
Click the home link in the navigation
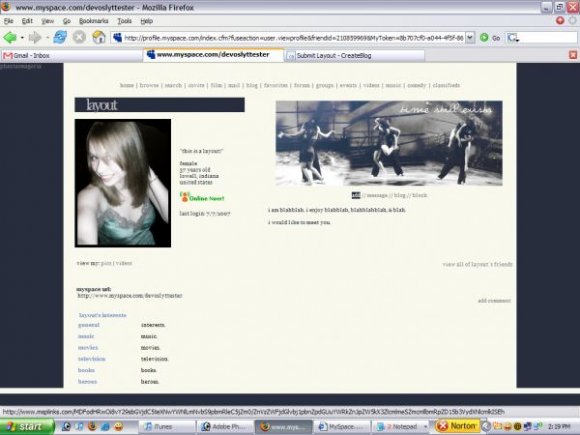(127, 85)
